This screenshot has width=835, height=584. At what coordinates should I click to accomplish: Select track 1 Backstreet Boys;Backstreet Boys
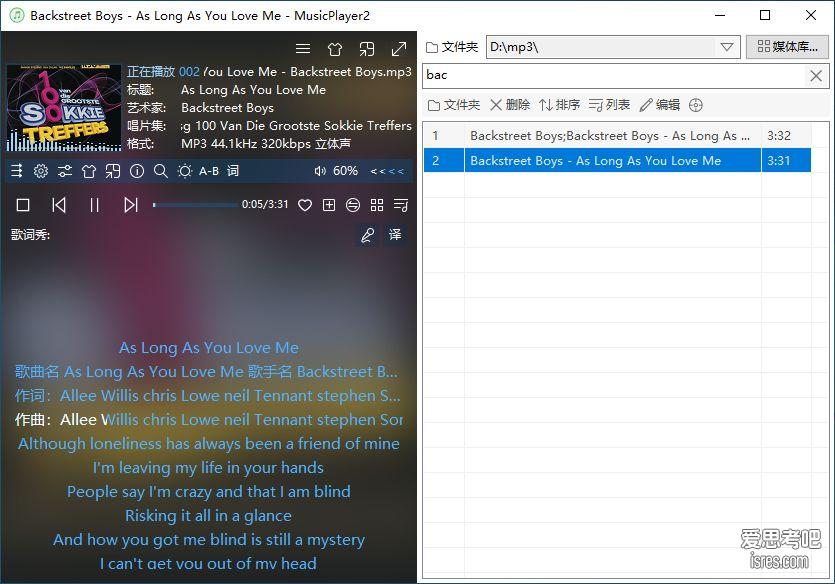[x=617, y=136]
